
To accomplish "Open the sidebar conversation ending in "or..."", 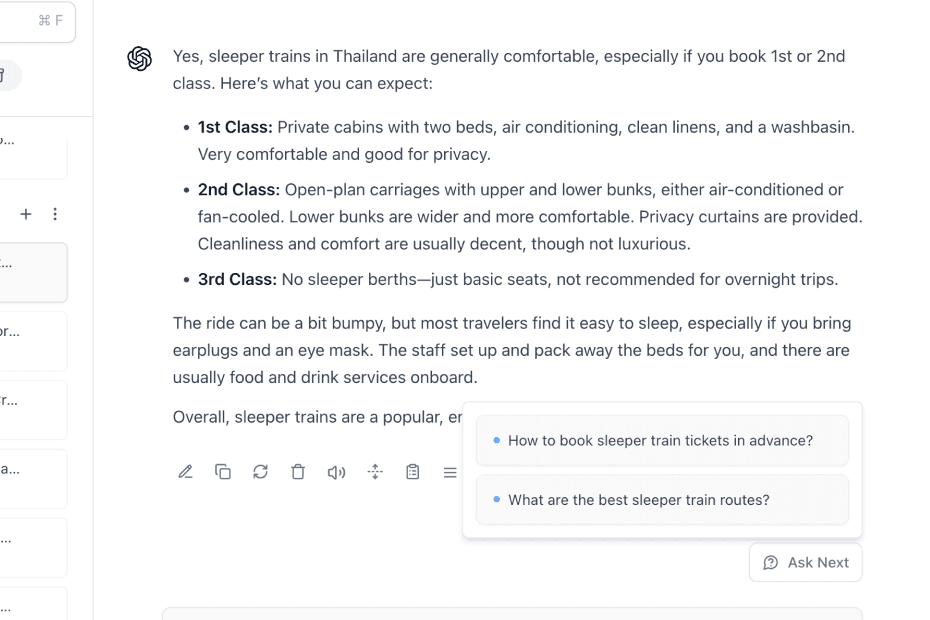I will (32, 341).
